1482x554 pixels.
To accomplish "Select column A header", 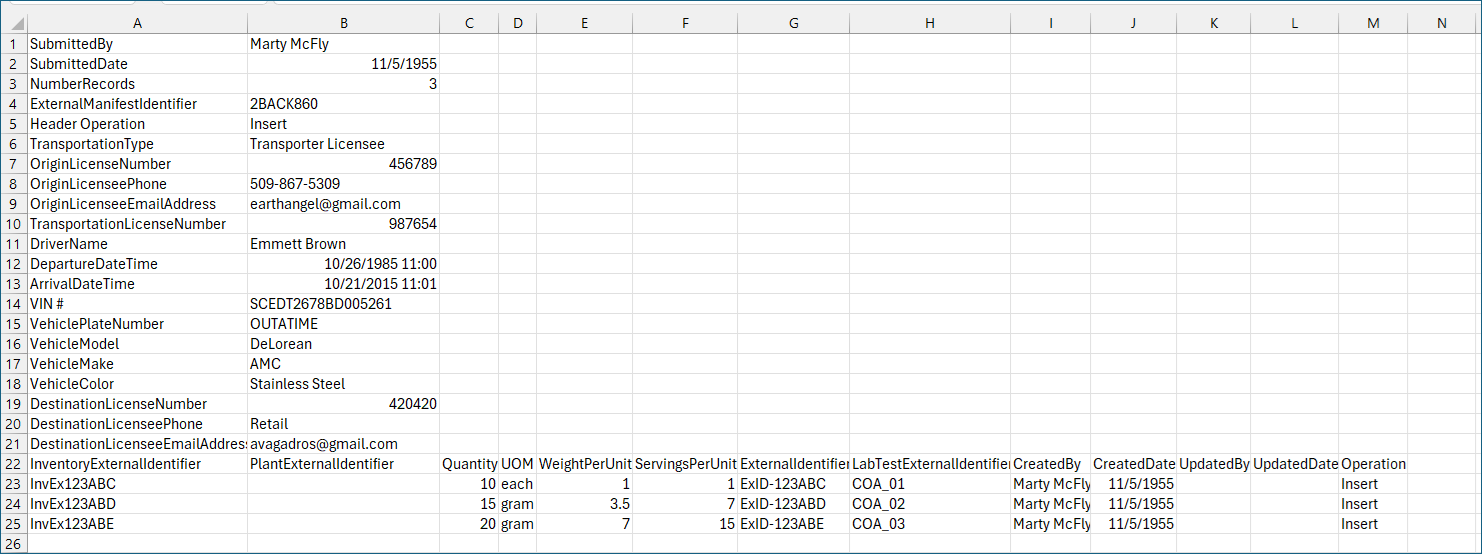I will point(137,23).
